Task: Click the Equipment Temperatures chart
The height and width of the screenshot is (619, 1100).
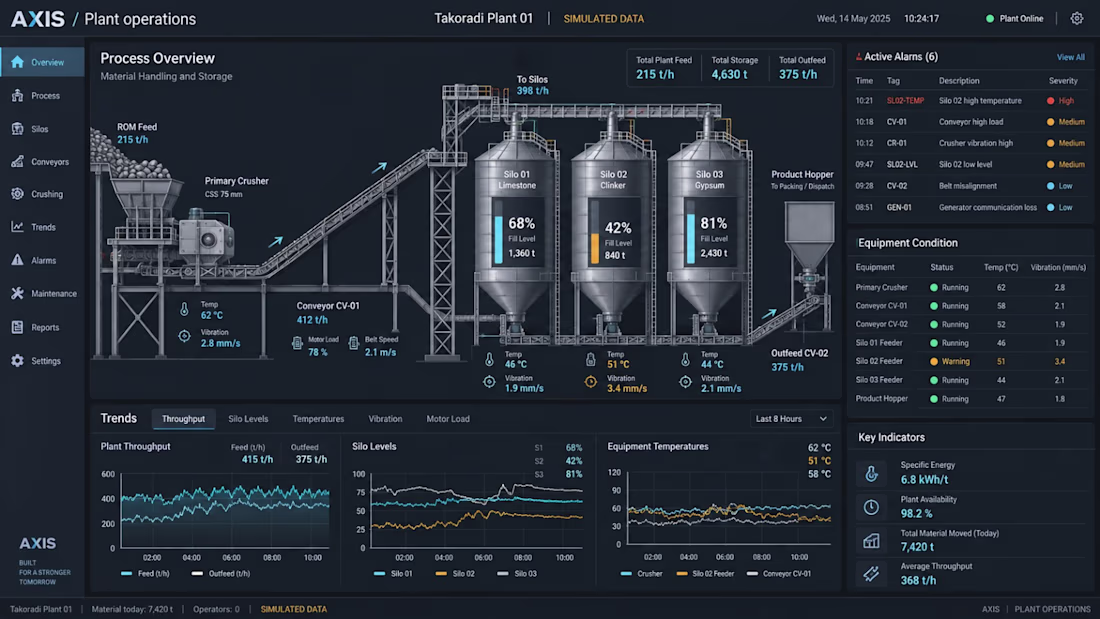Action: coord(730,508)
